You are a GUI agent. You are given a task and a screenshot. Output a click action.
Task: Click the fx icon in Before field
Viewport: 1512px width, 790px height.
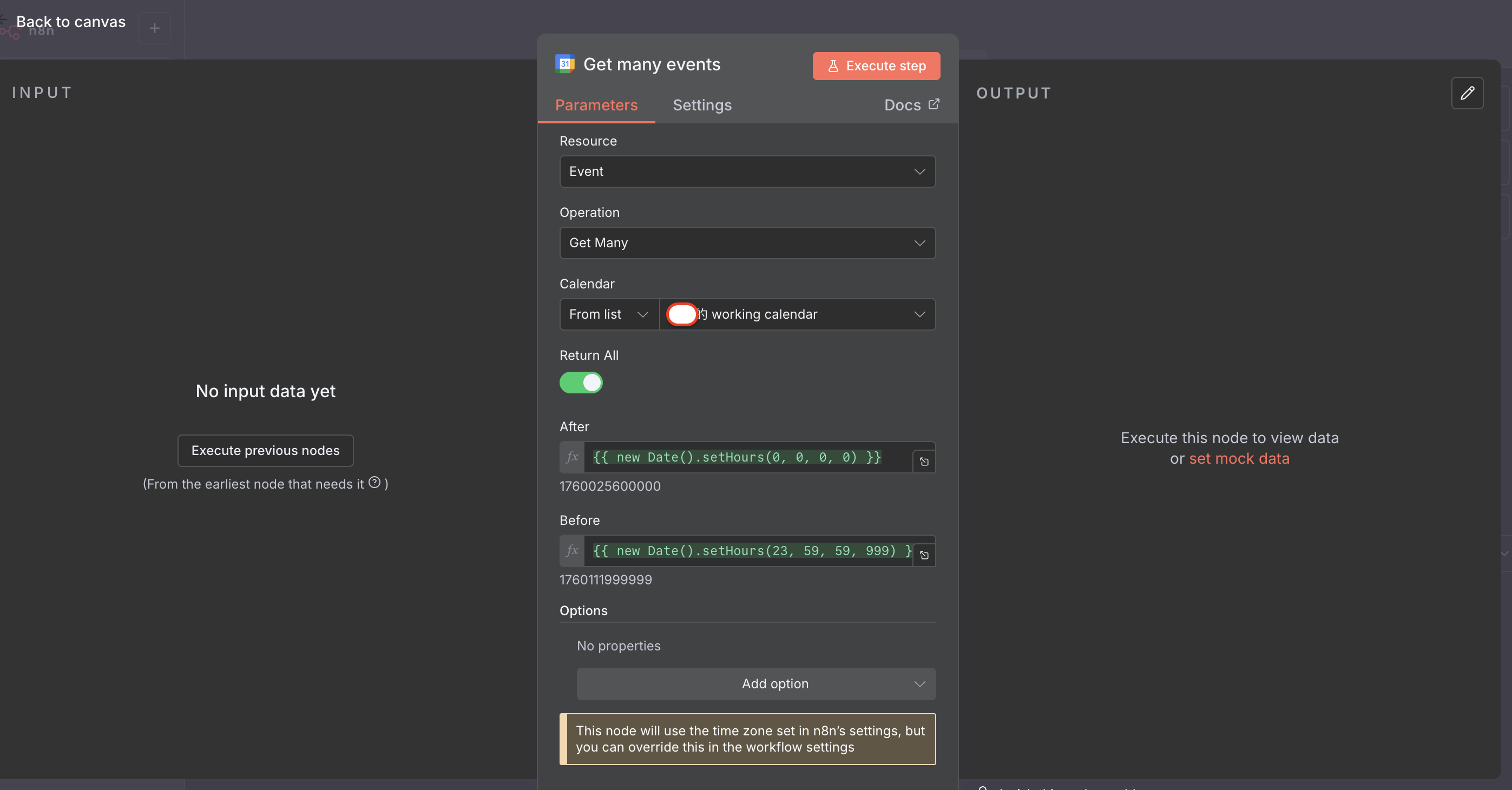pos(573,550)
